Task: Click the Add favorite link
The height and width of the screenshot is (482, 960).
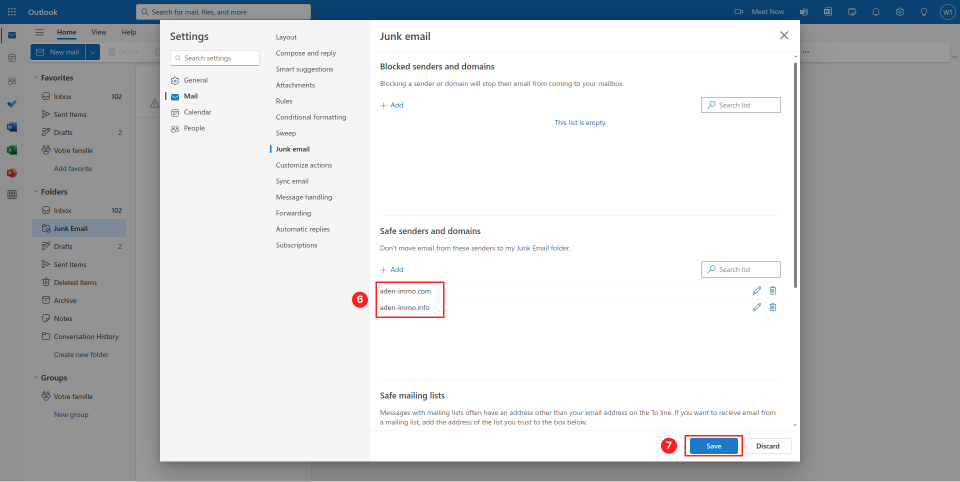Action: click(x=73, y=168)
